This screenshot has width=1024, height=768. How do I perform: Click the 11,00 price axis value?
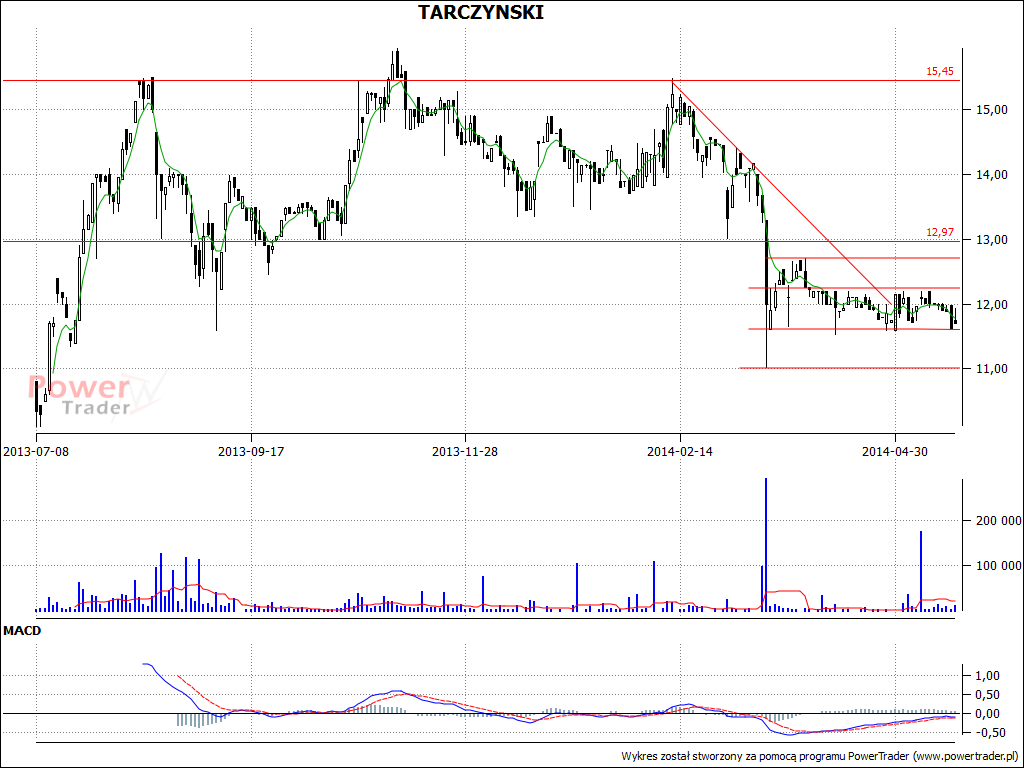tap(991, 369)
